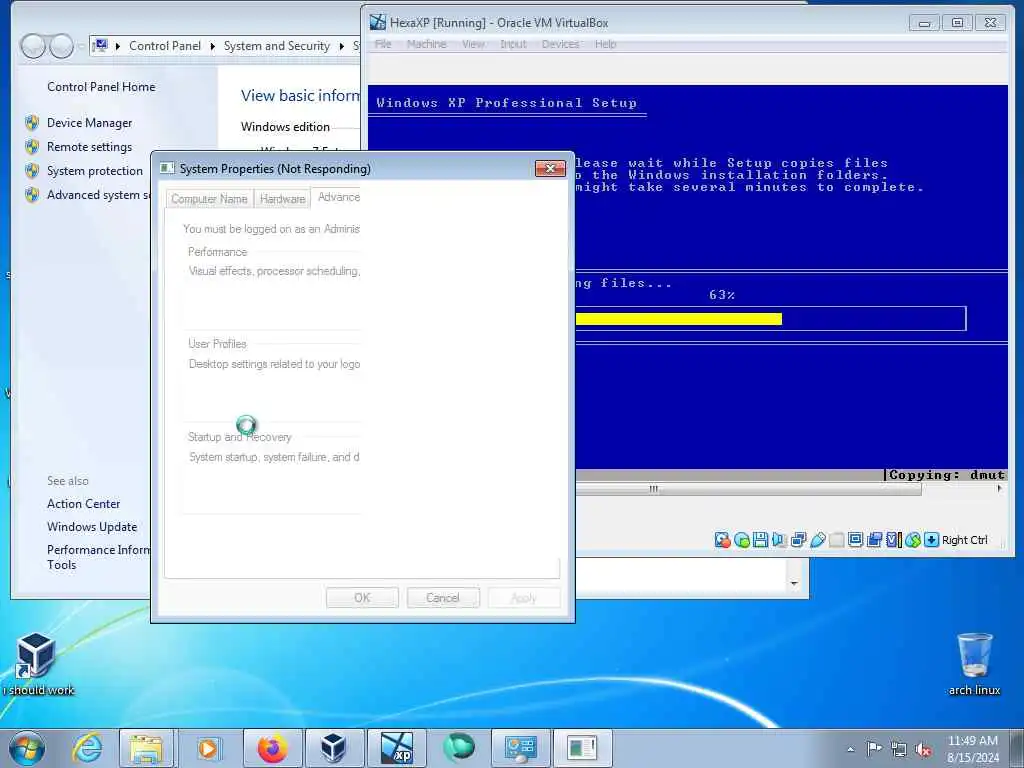The width and height of the screenshot is (1024, 768).
Task: Click the video capture icon in VirtualBox status bar
Action: pos(874,540)
